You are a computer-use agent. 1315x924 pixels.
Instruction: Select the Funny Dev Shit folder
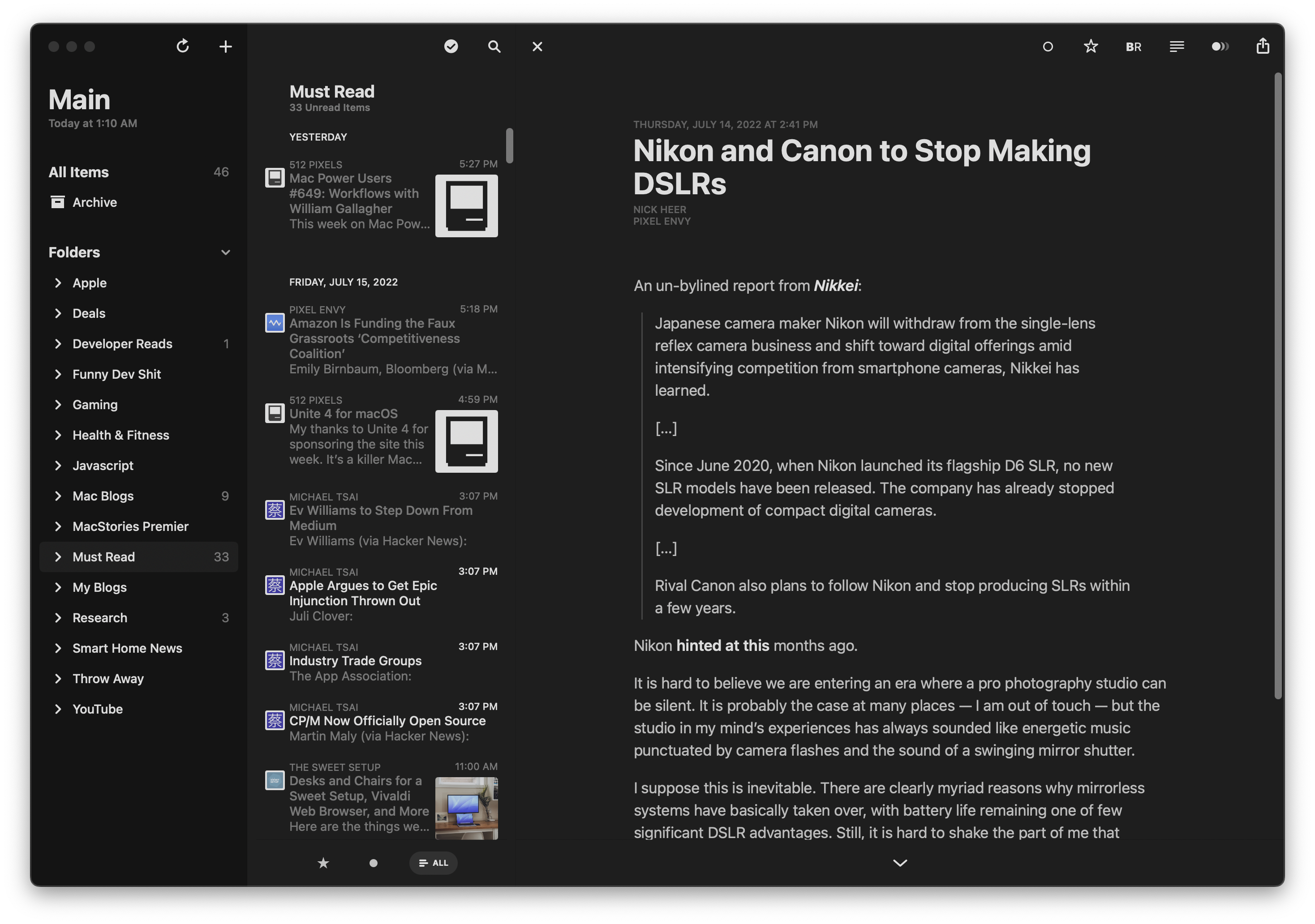pyautogui.click(x=138, y=374)
